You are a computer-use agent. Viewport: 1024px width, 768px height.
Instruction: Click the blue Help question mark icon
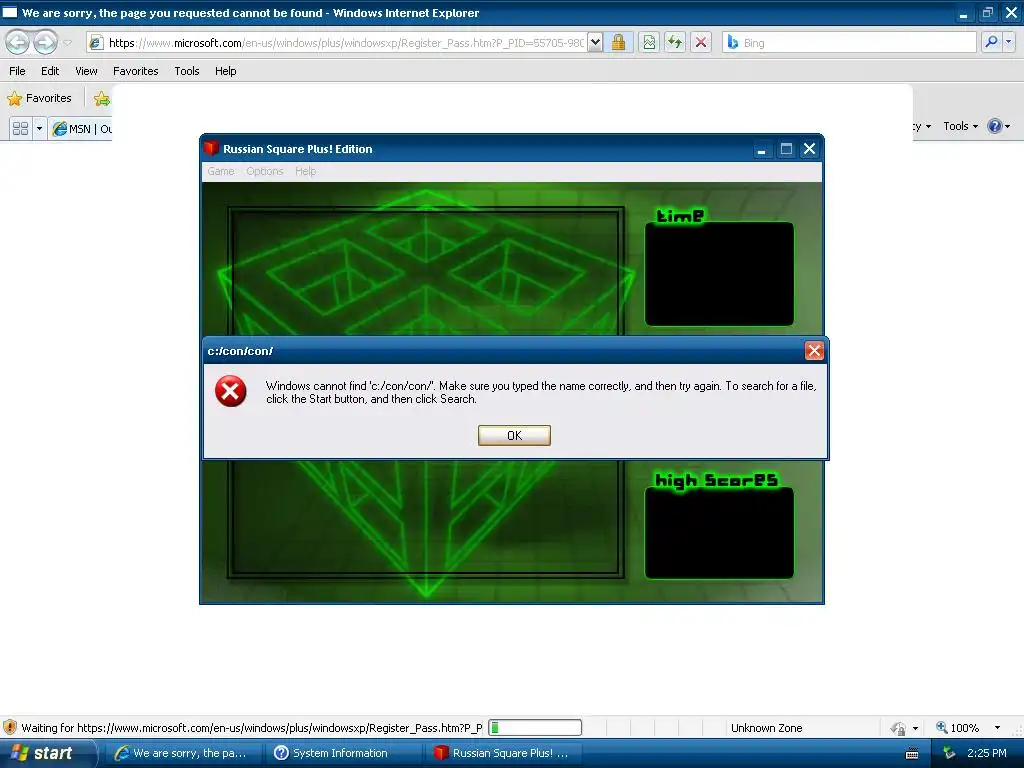pyautogui.click(x=995, y=126)
